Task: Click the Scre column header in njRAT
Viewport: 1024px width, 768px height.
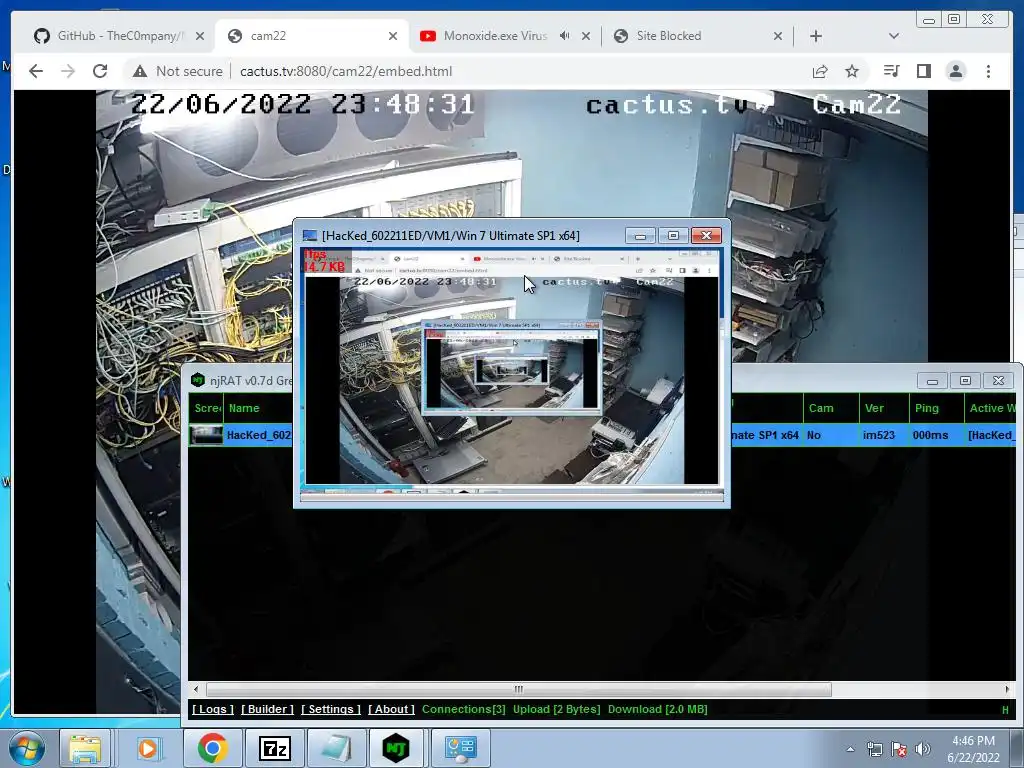Action: point(207,408)
